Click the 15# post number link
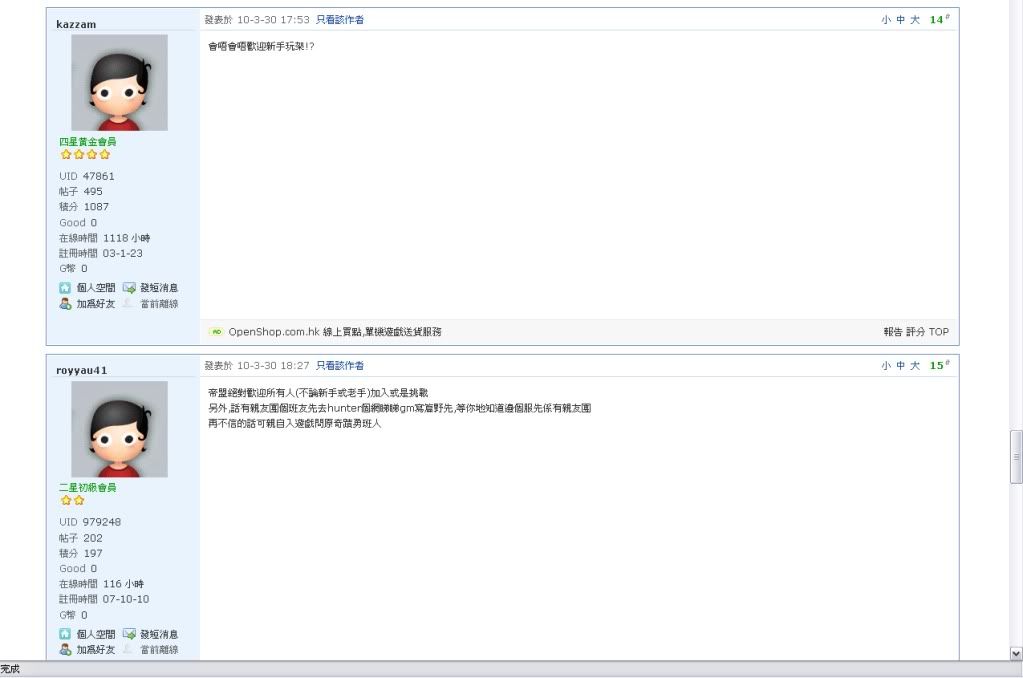This screenshot has height=678, width=1023. 939,366
